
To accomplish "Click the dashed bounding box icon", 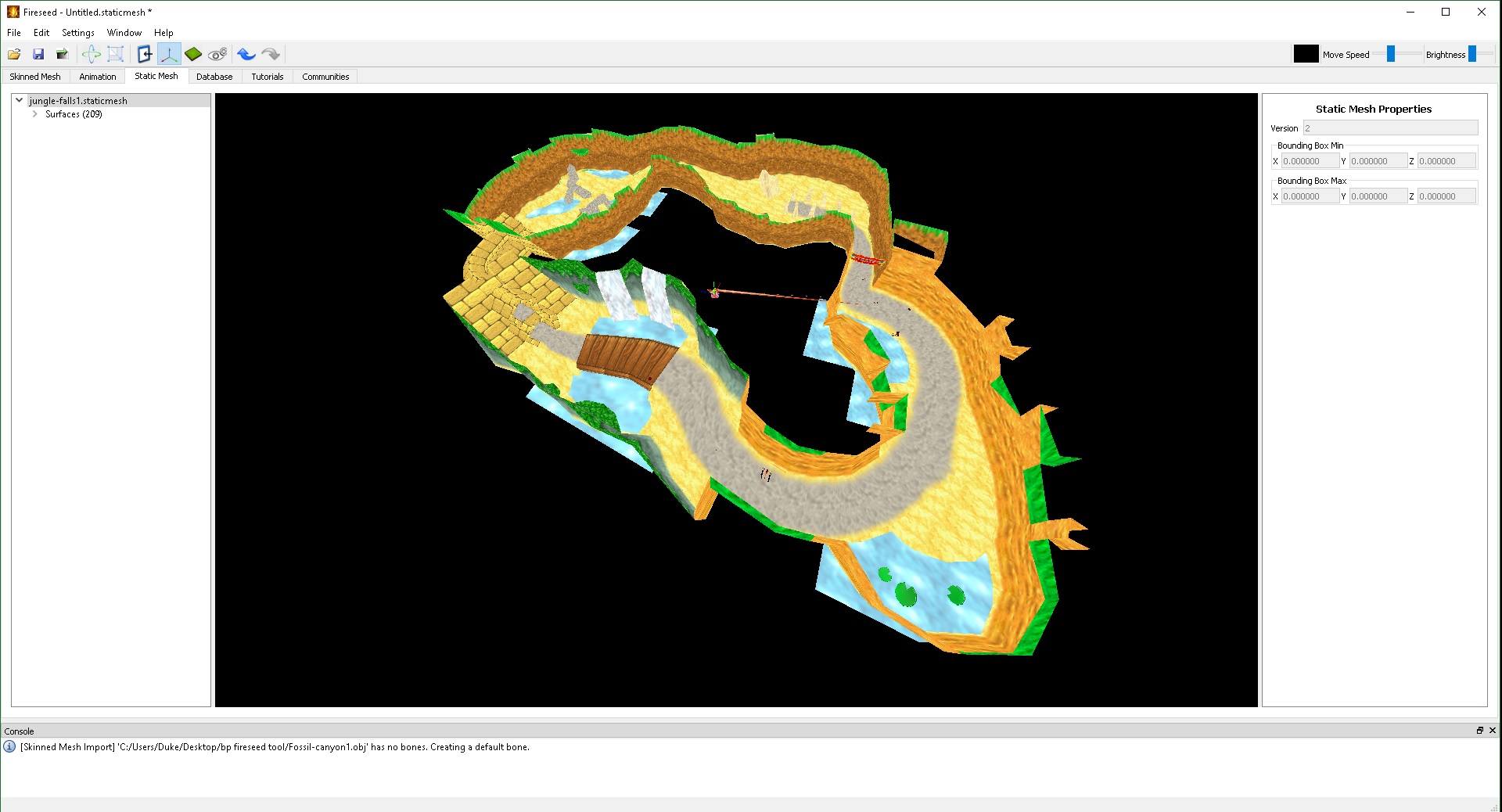I will 116,54.
